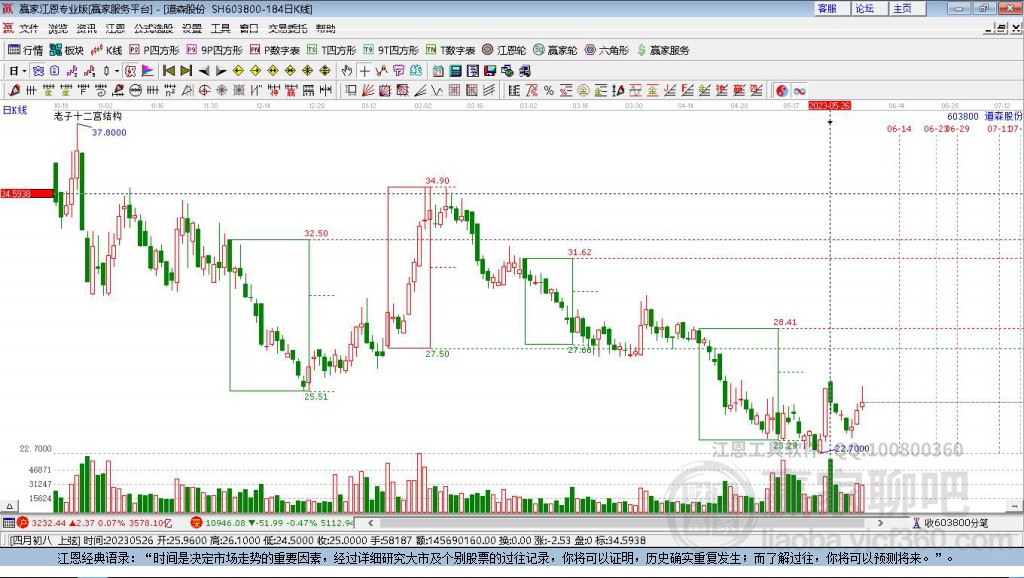Click the 老子十二宫结构 indicator label
This screenshot has height=578, width=1024.
[88, 116]
